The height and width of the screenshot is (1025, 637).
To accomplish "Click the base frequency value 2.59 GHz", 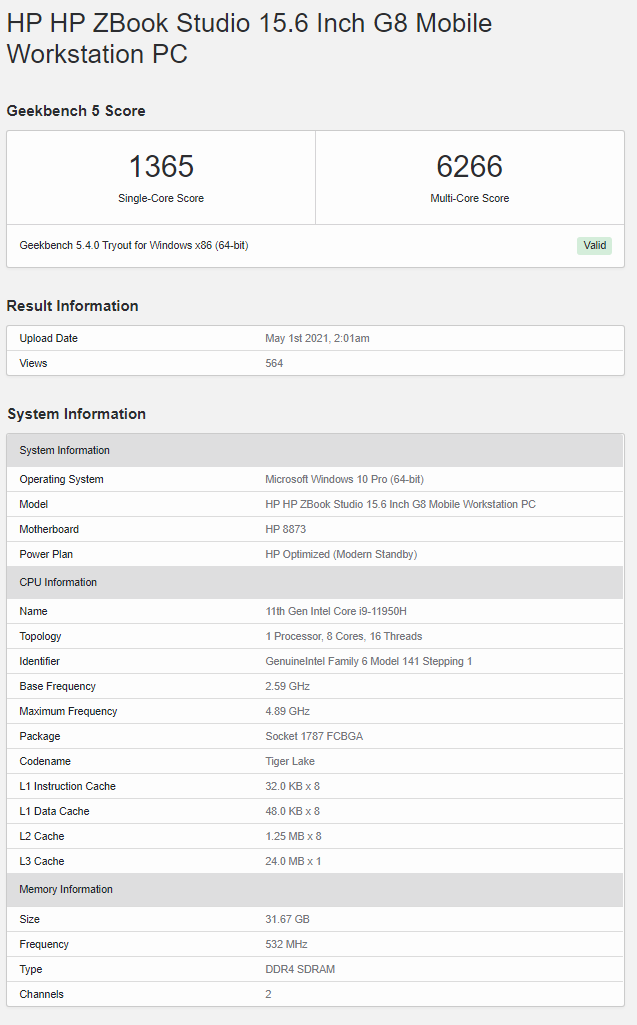I will pos(287,686).
